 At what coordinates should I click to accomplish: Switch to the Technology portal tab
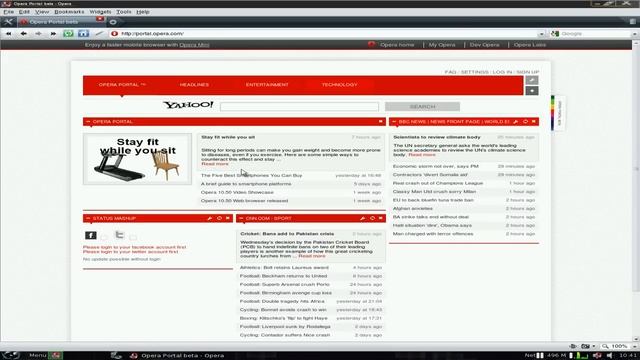[x=339, y=85]
